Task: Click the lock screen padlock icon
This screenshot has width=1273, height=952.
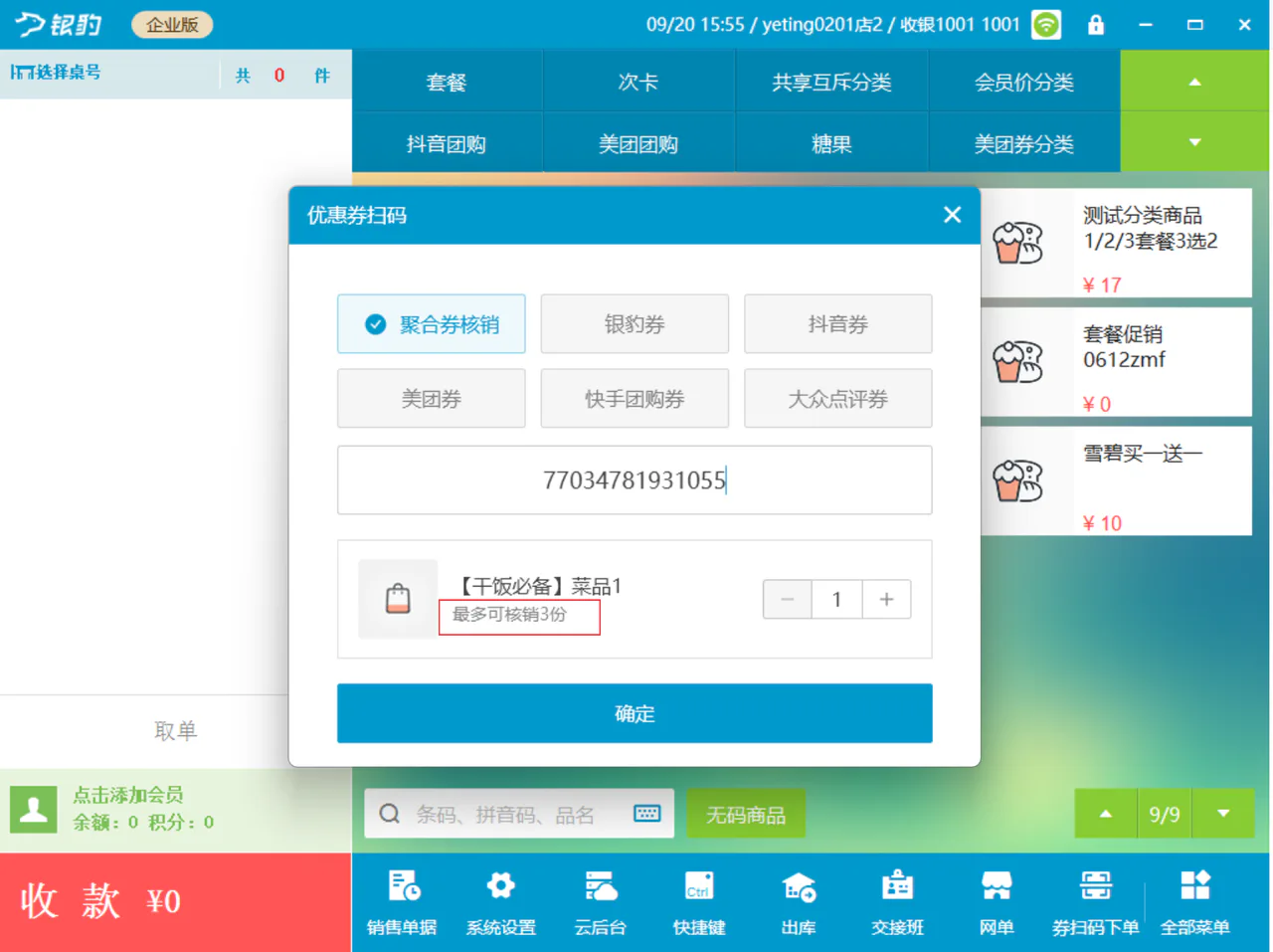Action: point(1095,25)
